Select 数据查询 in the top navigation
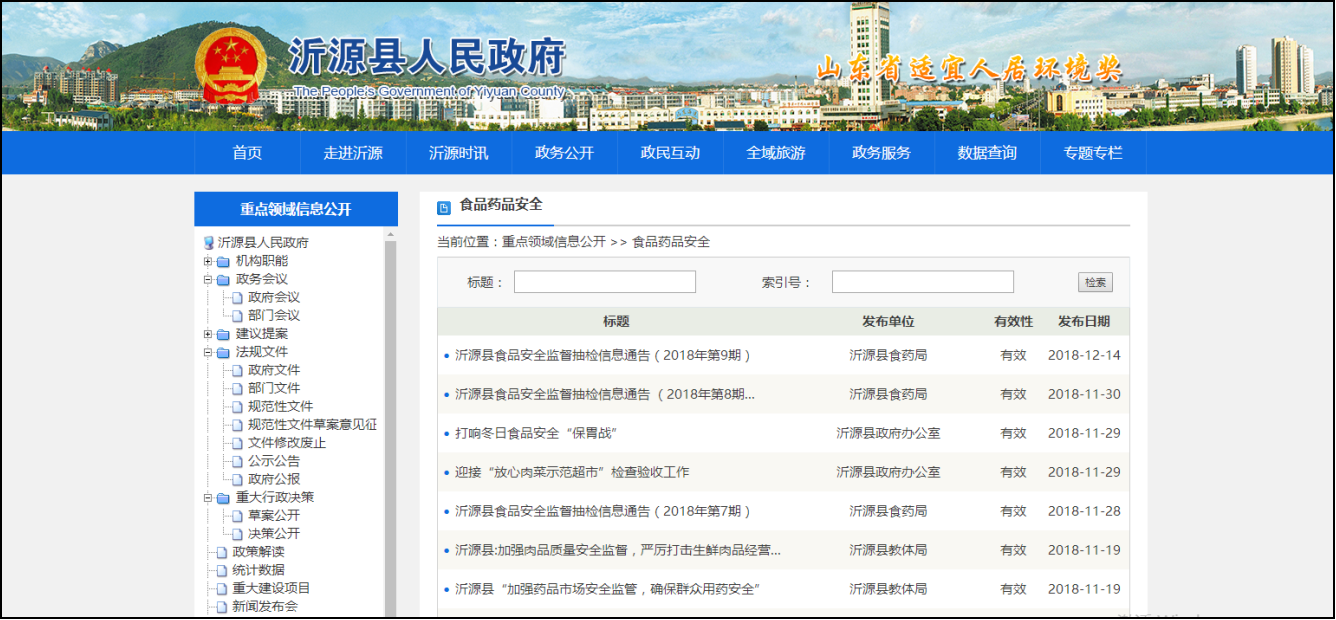 [x=986, y=153]
